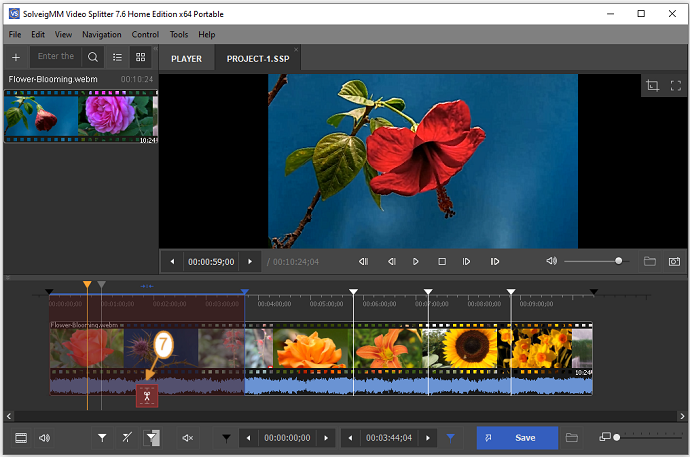
Task: Open output folder next to Save
Action: 572,438
